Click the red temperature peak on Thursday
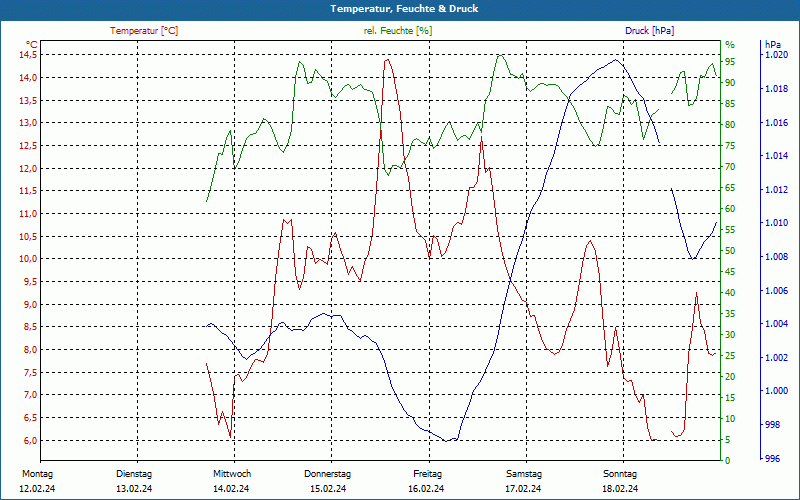Screen dimensions: 800x500 (x=388, y=60)
